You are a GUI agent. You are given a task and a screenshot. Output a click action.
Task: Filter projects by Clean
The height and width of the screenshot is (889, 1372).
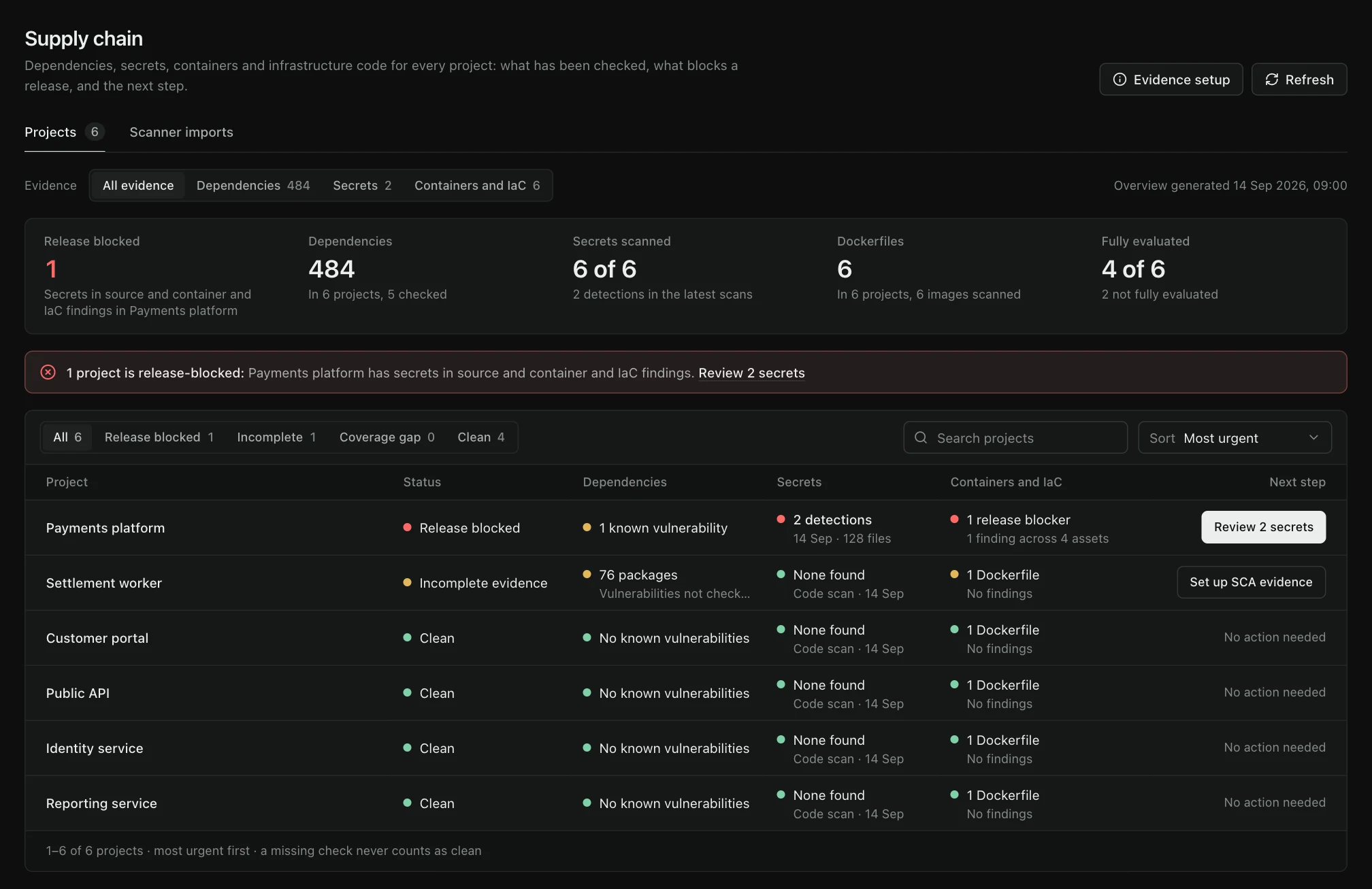[x=481, y=437]
